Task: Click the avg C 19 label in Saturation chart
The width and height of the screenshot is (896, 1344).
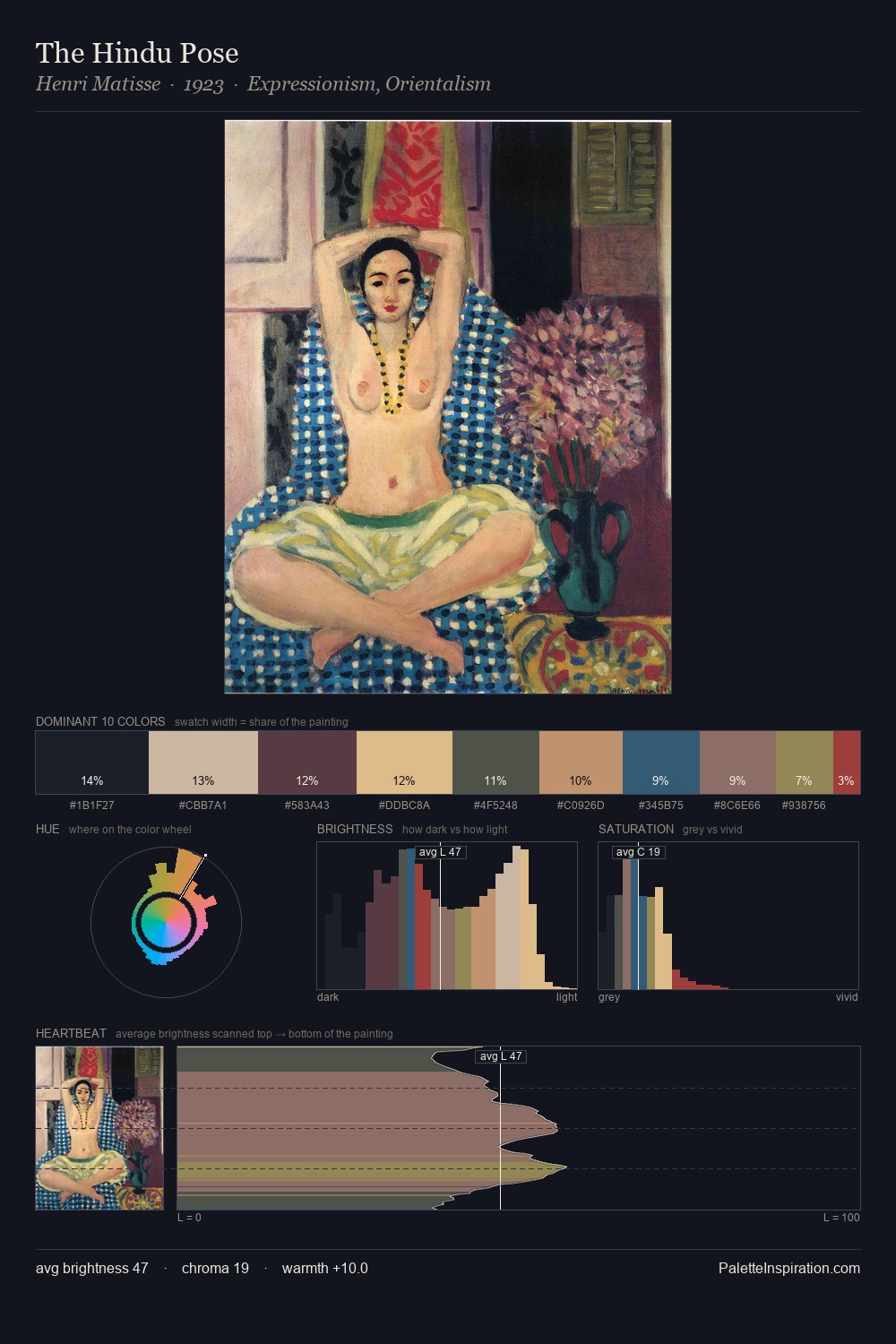Action: coord(639,852)
